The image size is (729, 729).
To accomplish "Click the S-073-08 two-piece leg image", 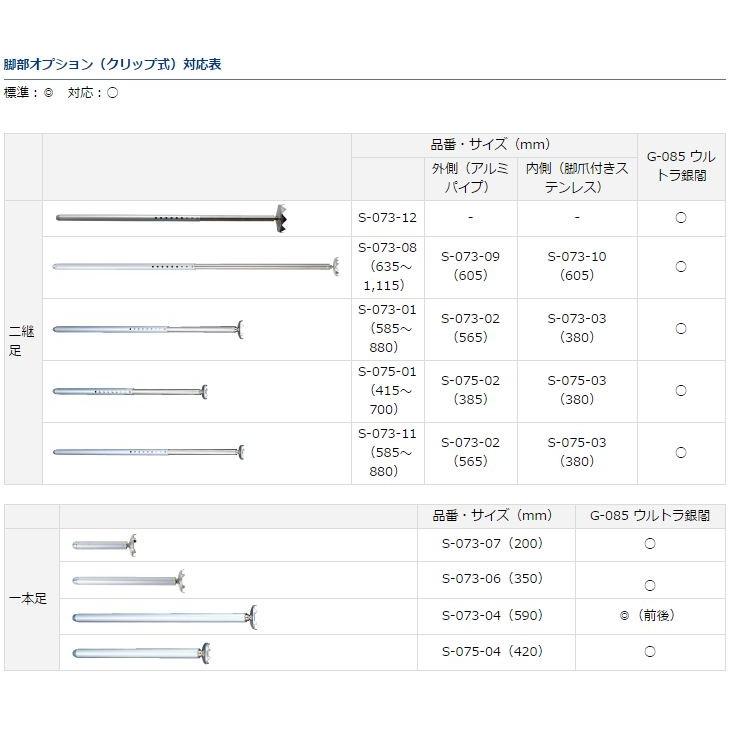I will 196,266.
